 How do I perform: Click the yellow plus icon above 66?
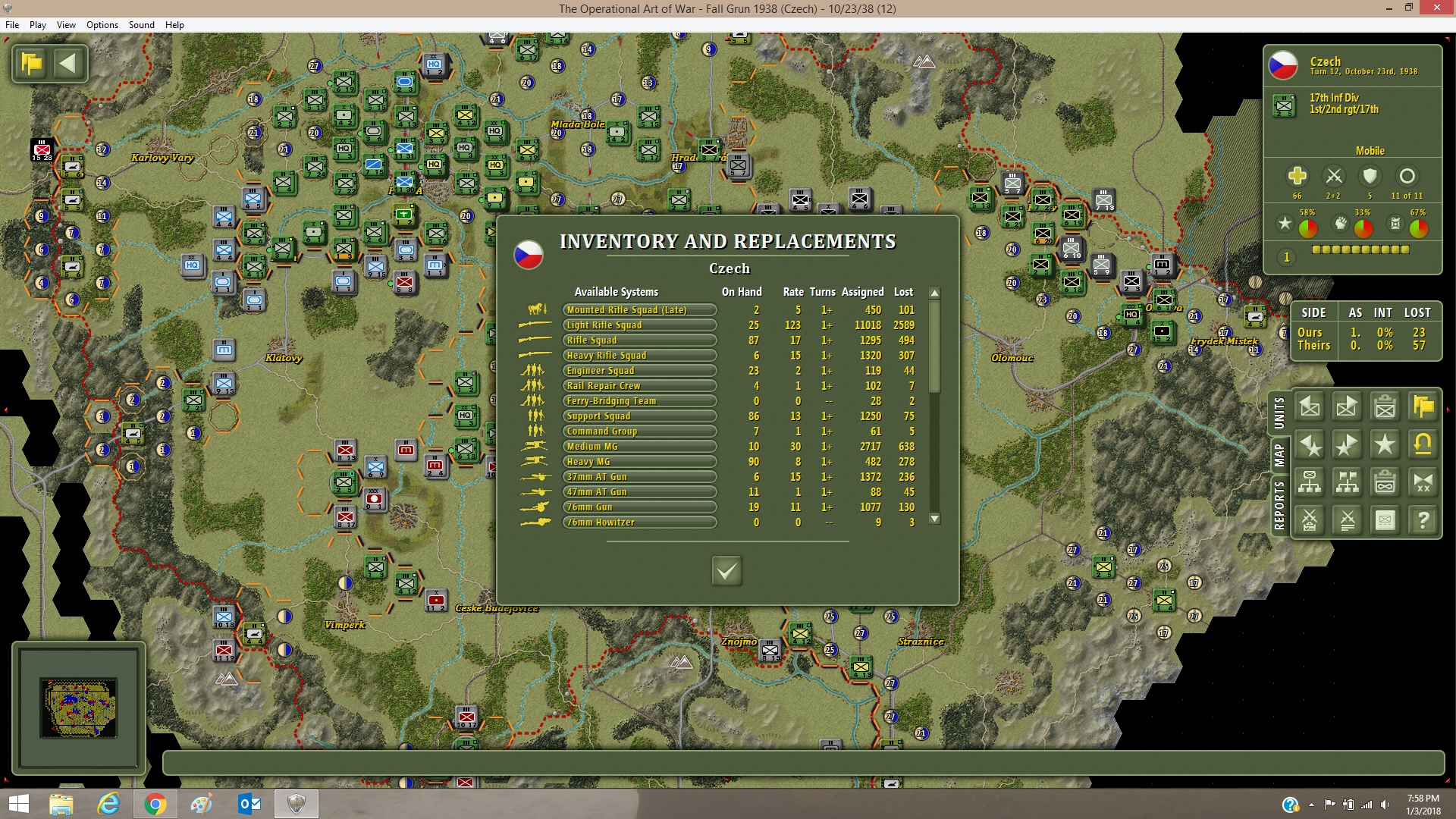tap(1298, 176)
